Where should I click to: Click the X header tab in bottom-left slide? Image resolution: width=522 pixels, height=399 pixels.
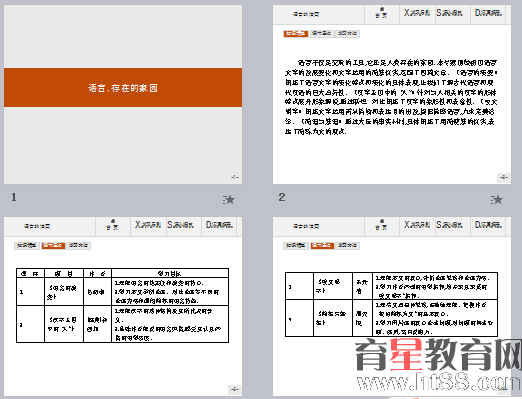148,225
